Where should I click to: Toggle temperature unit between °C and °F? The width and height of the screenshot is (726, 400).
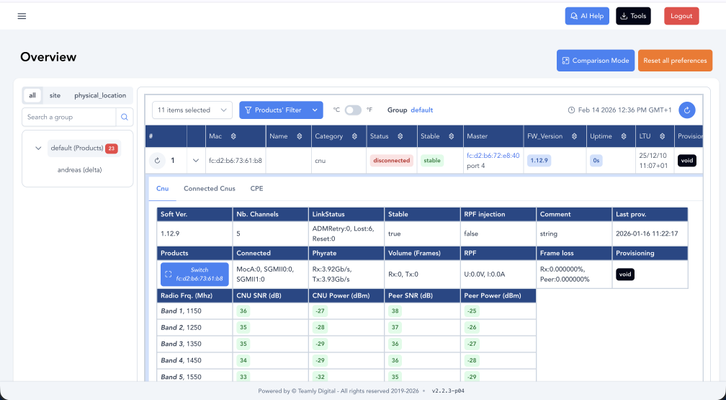[x=353, y=110]
